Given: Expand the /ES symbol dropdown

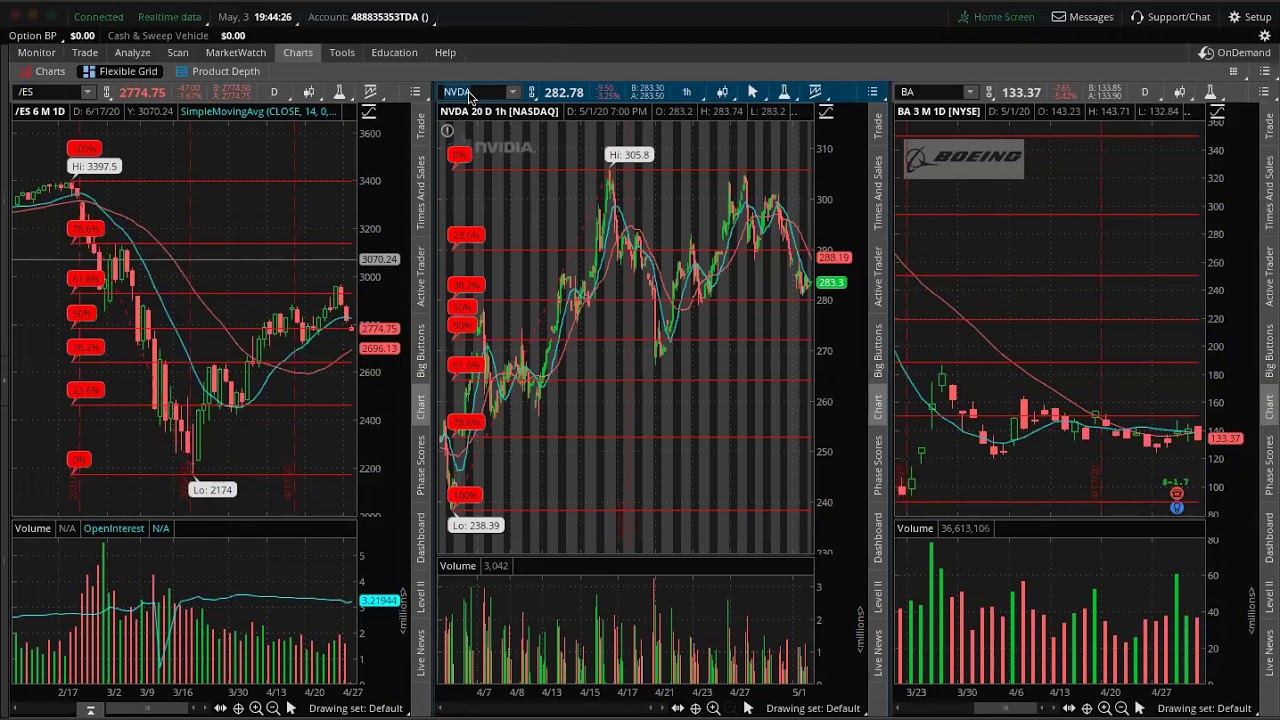Looking at the screenshot, I should (x=88, y=92).
